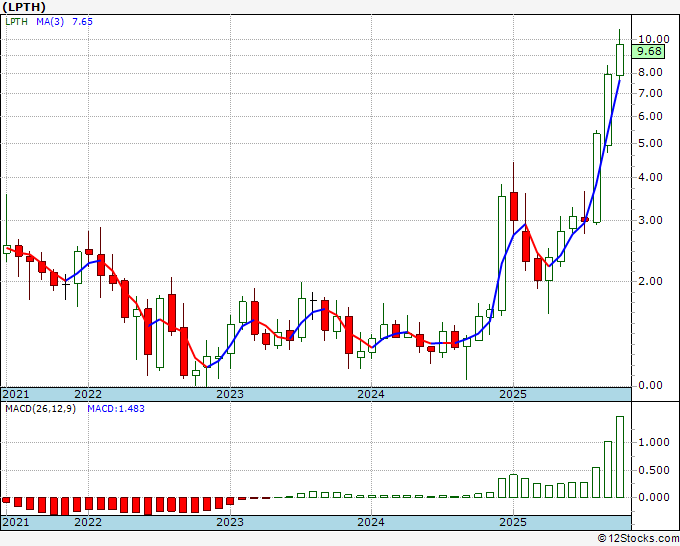Click the 2024 label on price timeline

coord(371,394)
